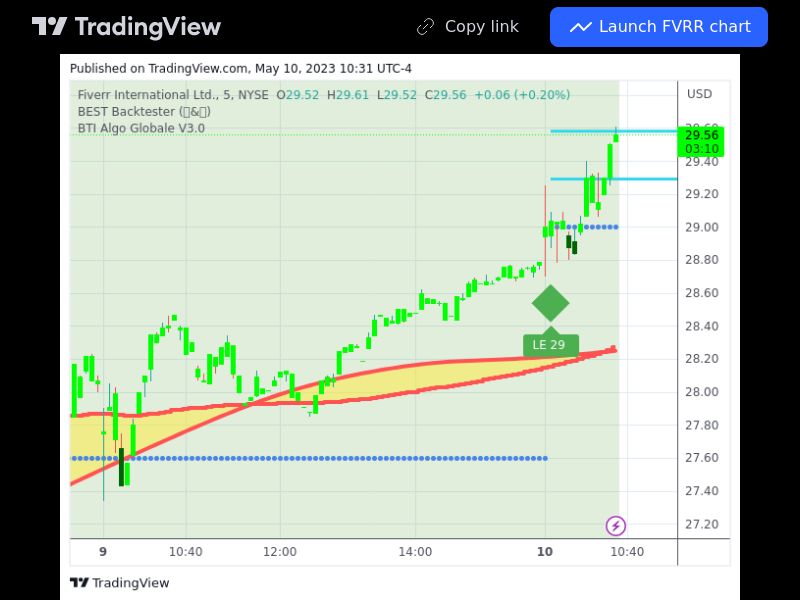Viewport: 800px width, 600px height.
Task: Click the green 29.56 current price label
Action: point(701,141)
